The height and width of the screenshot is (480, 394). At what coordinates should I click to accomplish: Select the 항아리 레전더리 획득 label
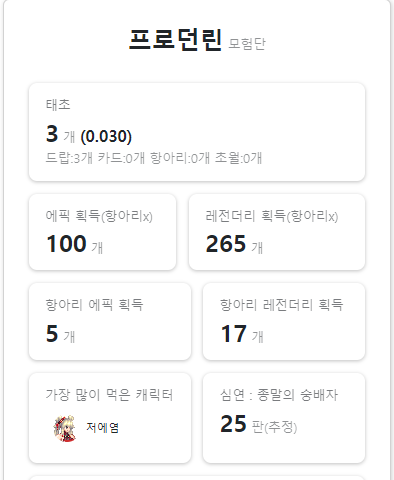pyautogui.click(x=282, y=305)
